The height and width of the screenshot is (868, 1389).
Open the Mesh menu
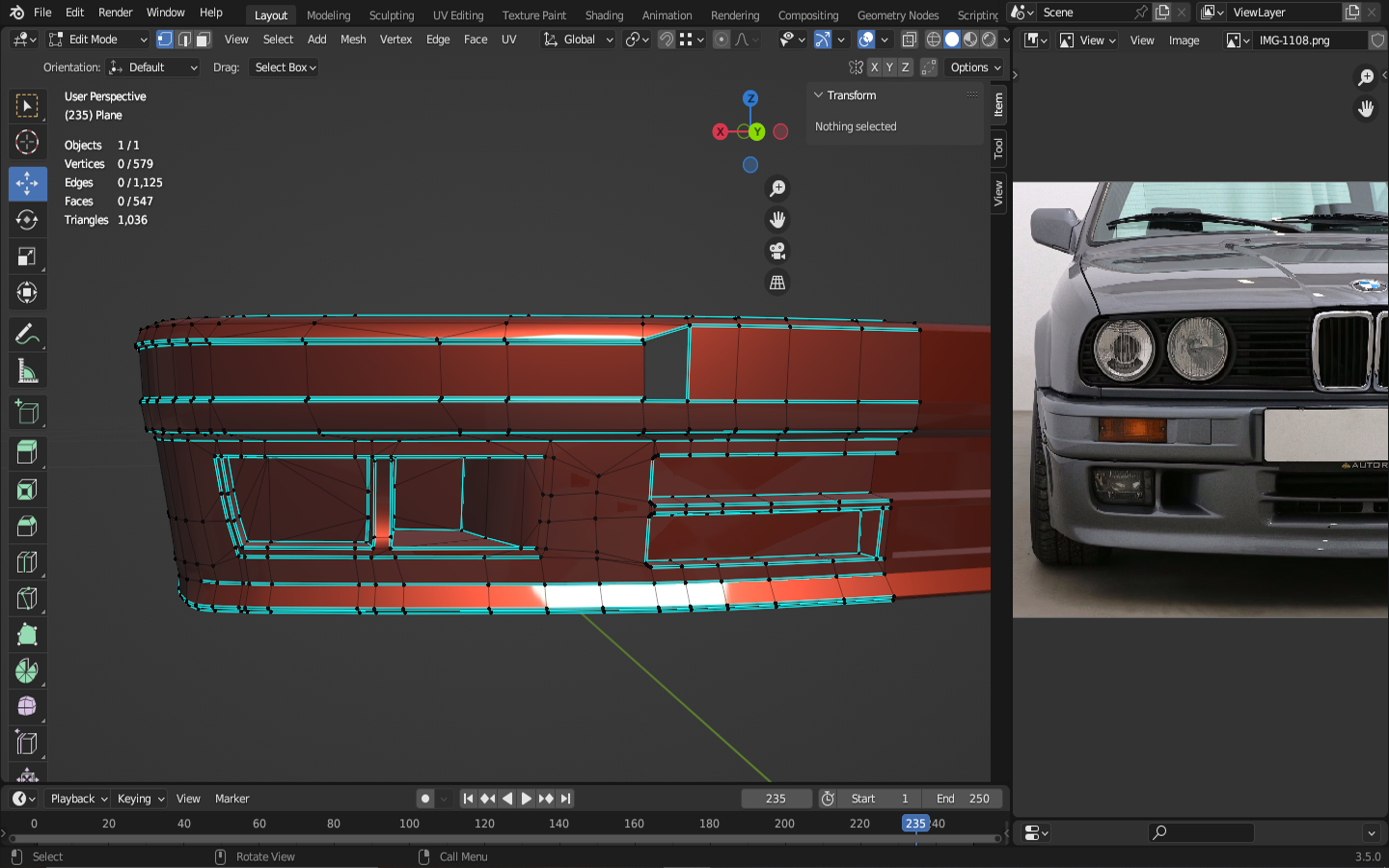[x=353, y=40]
